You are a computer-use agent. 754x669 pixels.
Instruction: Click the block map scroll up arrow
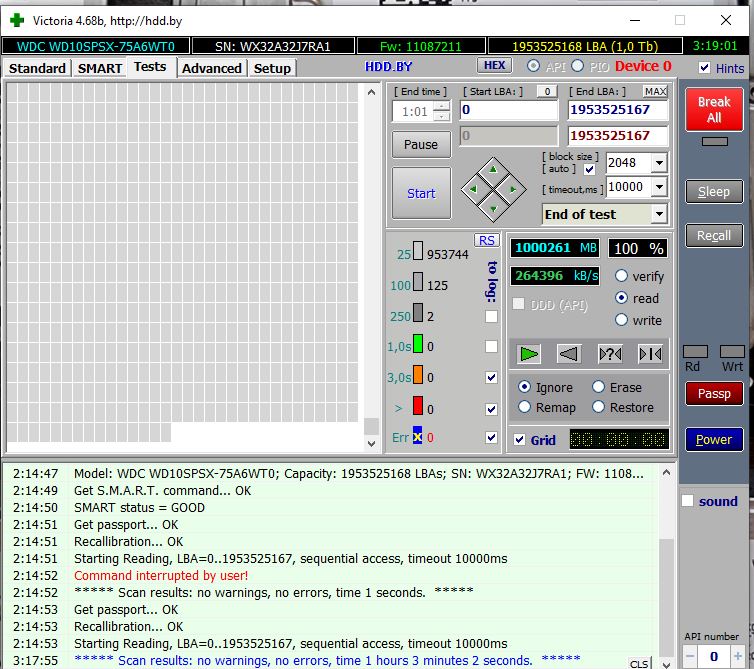pos(371,92)
